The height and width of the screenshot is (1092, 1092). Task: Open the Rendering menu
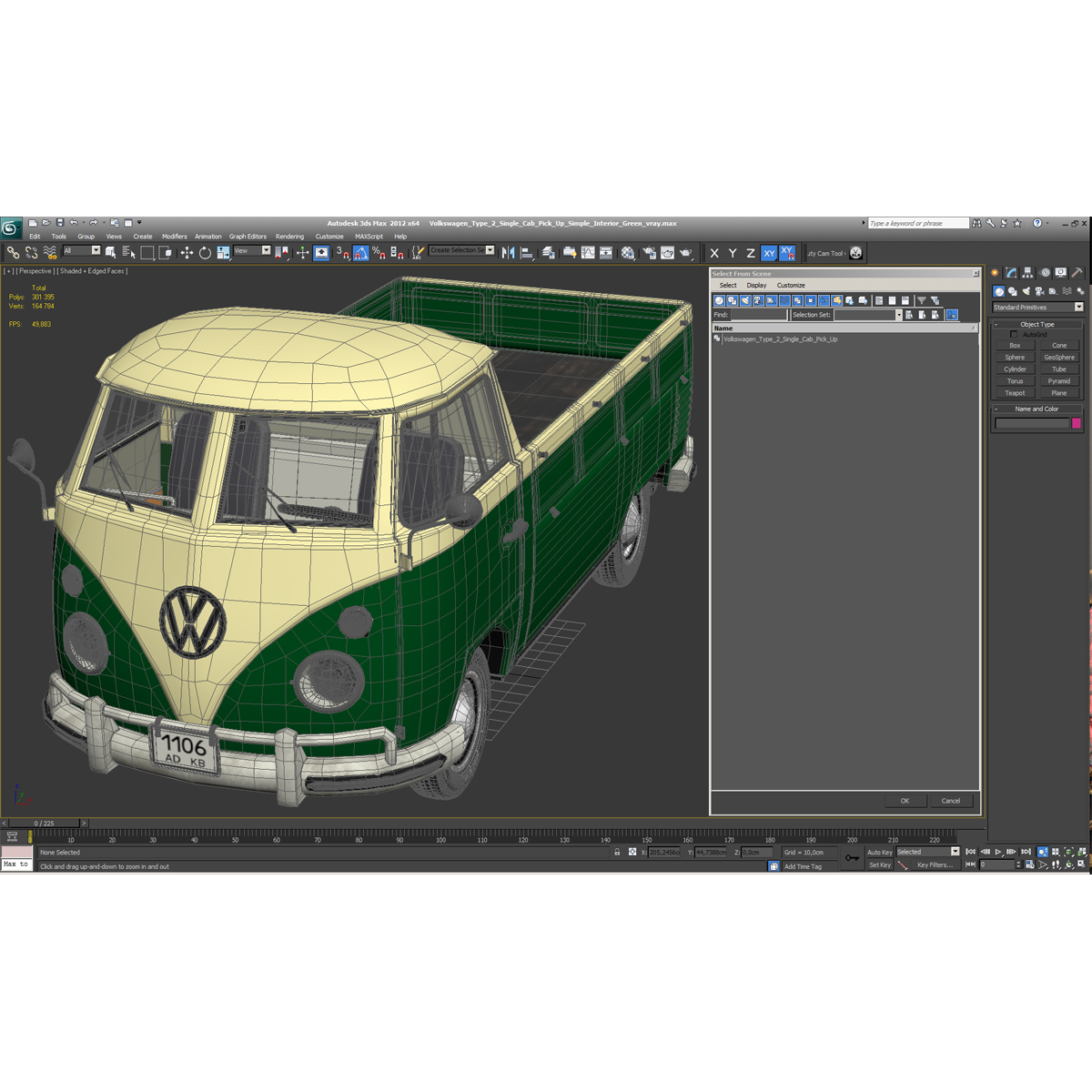289,237
